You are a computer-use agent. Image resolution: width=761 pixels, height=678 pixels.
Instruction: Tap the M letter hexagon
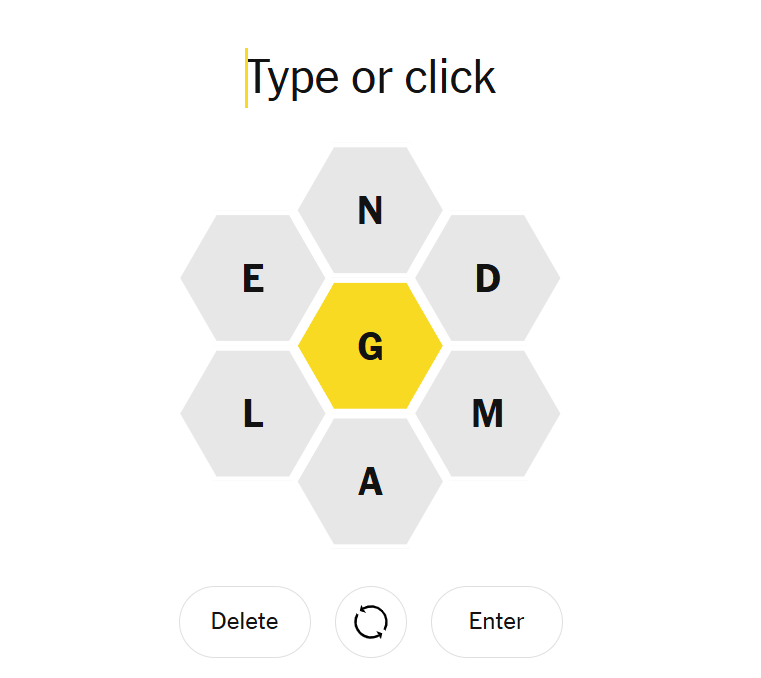[487, 413]
